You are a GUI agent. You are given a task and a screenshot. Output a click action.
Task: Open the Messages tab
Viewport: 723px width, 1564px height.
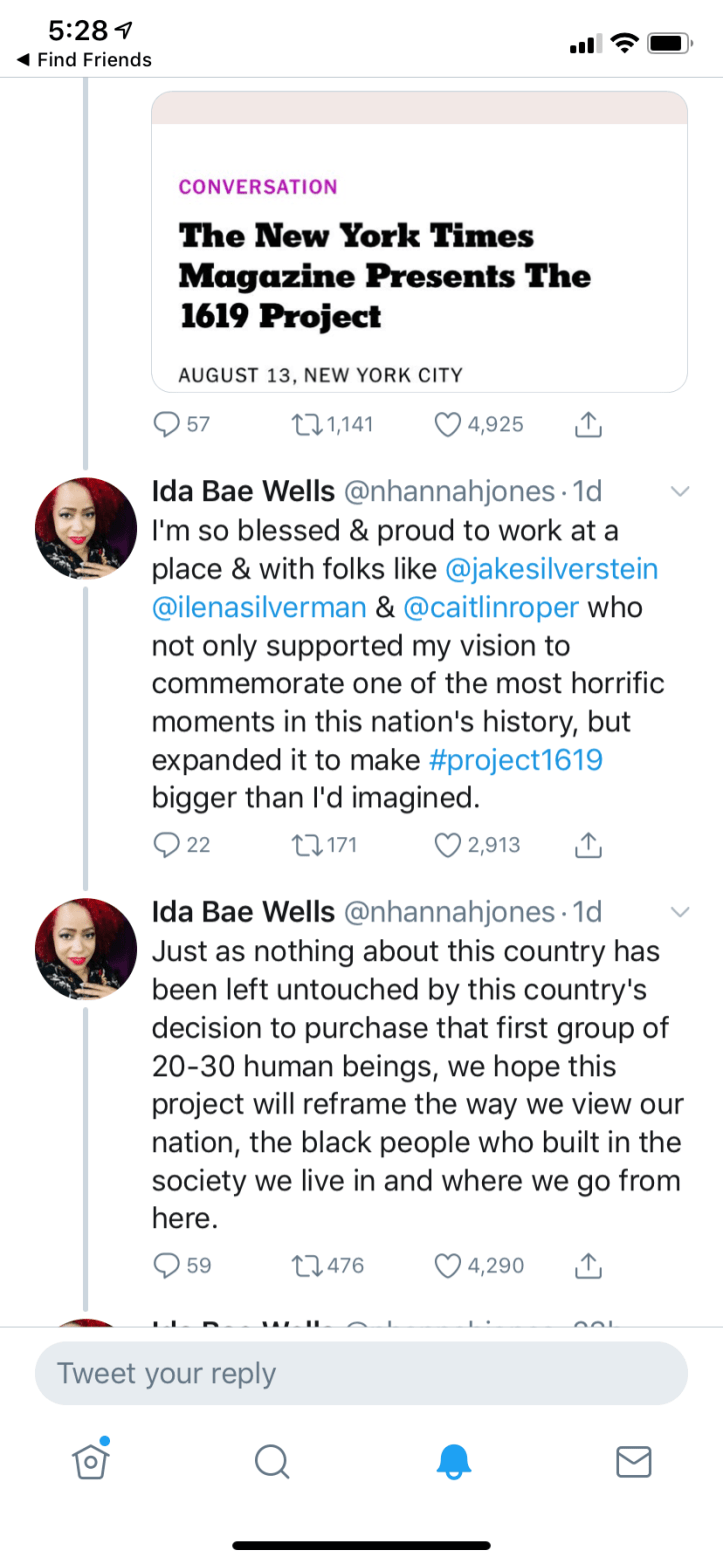tap(633, 1462)
